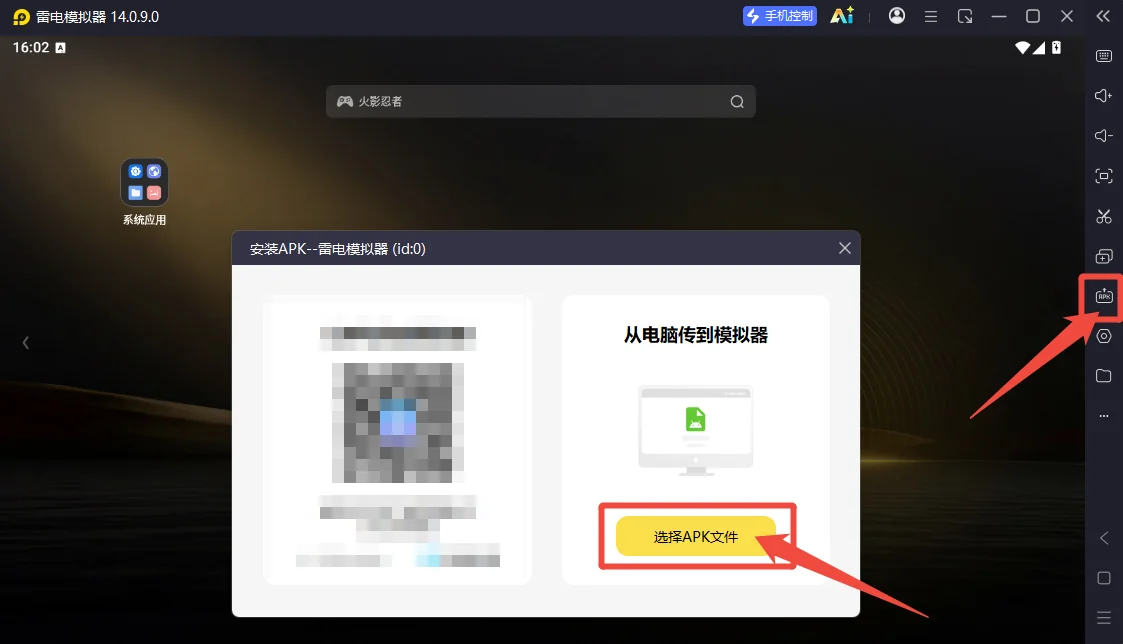Screen dimensions: 1123x644
Task: Open the AI assistant icon
Action: point(842,16)
